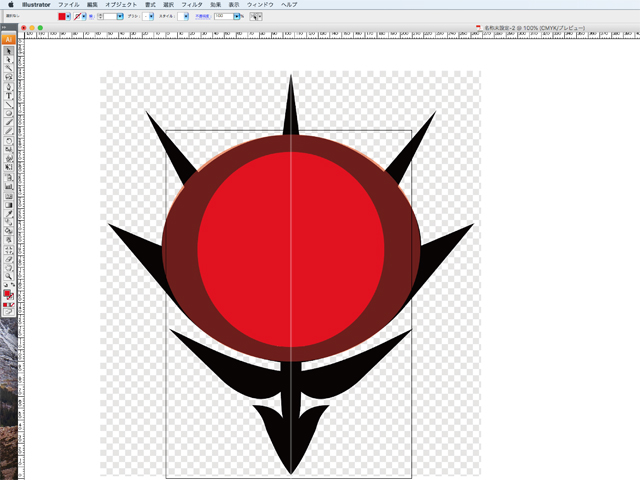Select the Zoom magnifier tool

9,276
